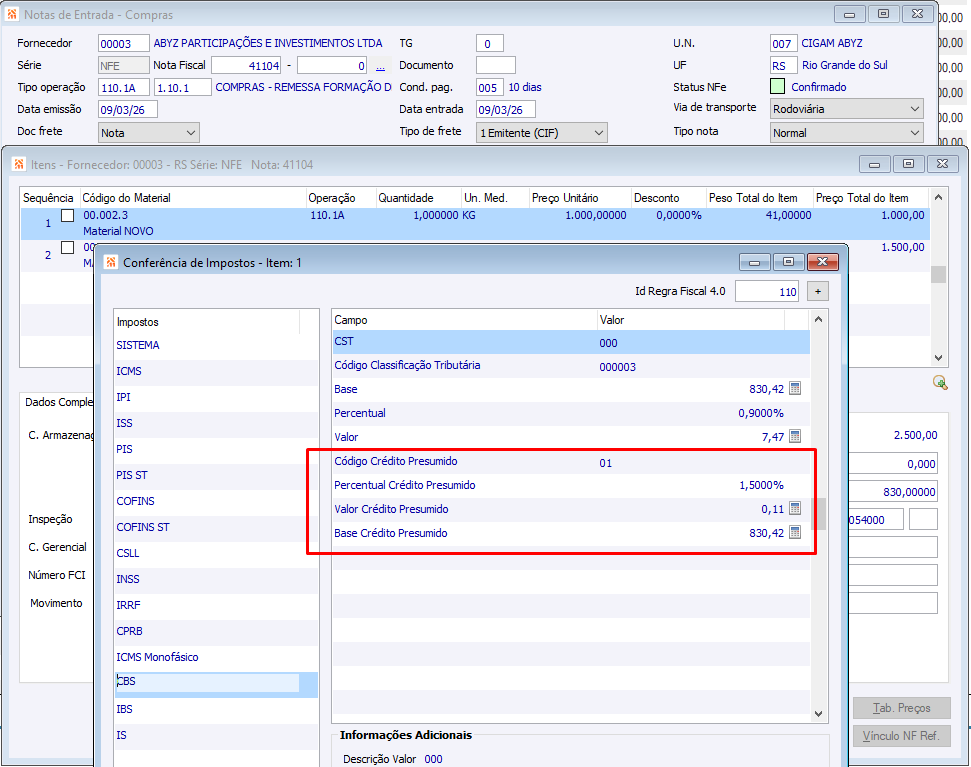The image size is (971, 767).
Task: Check the box for item sequence 2
Action: (x=68, y=247)
